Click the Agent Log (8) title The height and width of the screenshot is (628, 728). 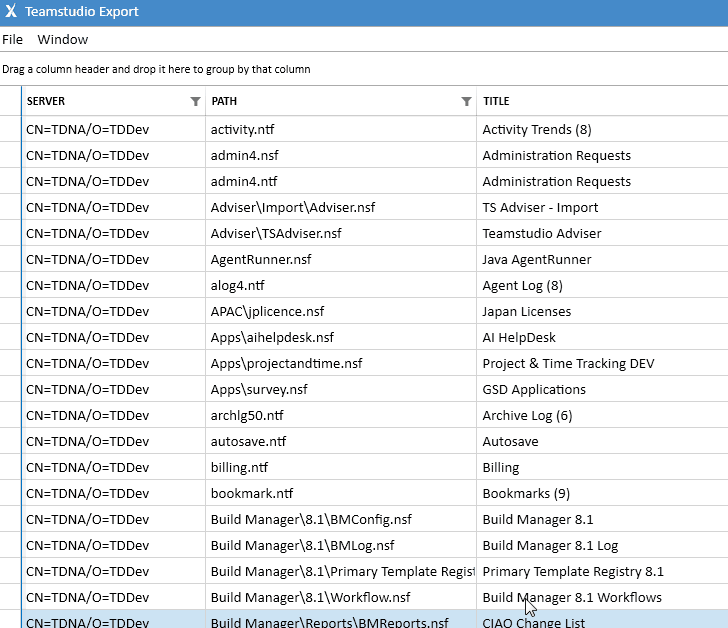coord(522,285)
